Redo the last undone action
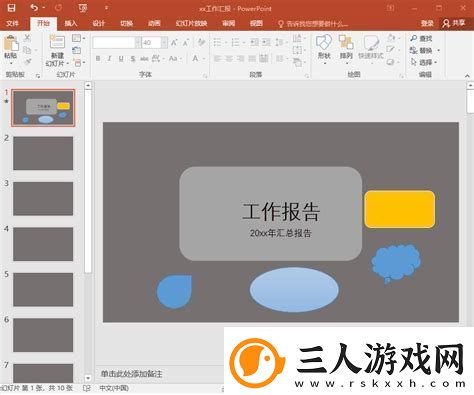This screenshot has height=395, width=474. click(x=58, y=8)
